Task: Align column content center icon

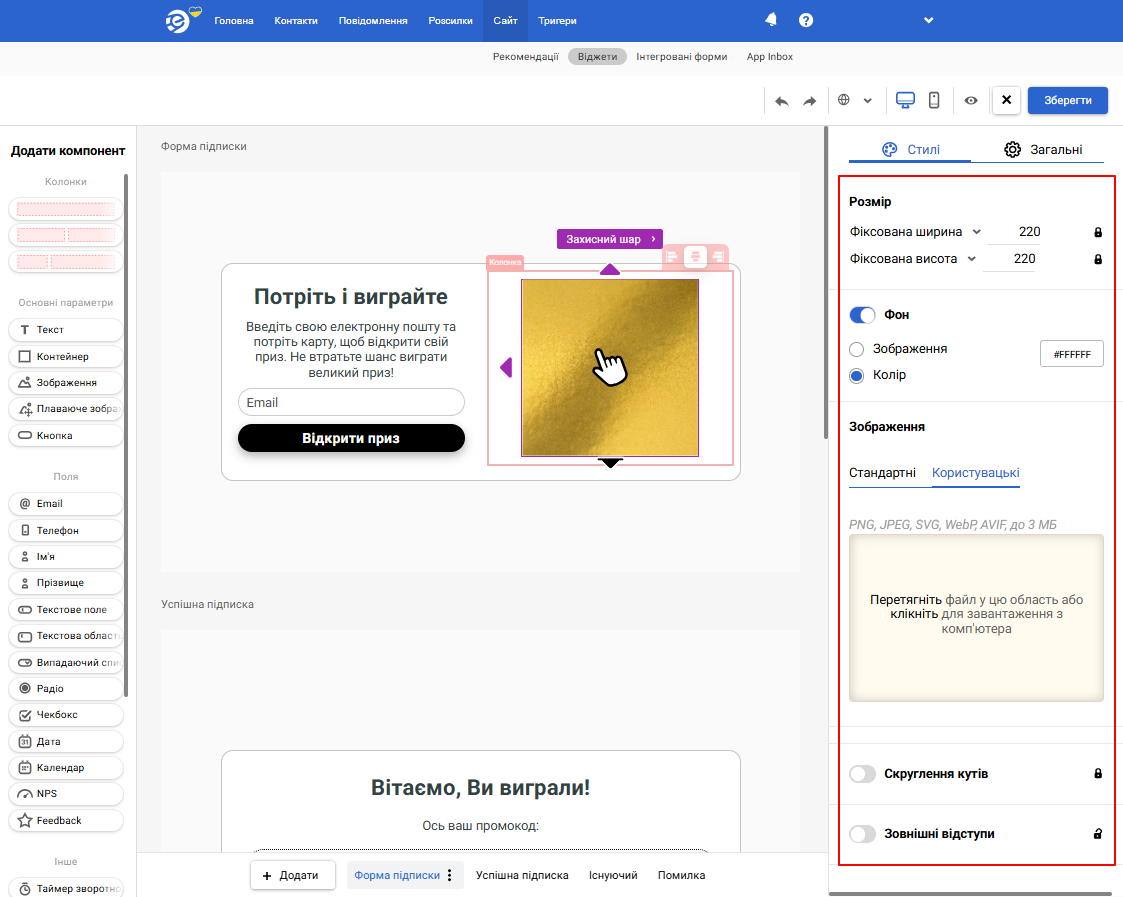Action: (x=695, y=257)
